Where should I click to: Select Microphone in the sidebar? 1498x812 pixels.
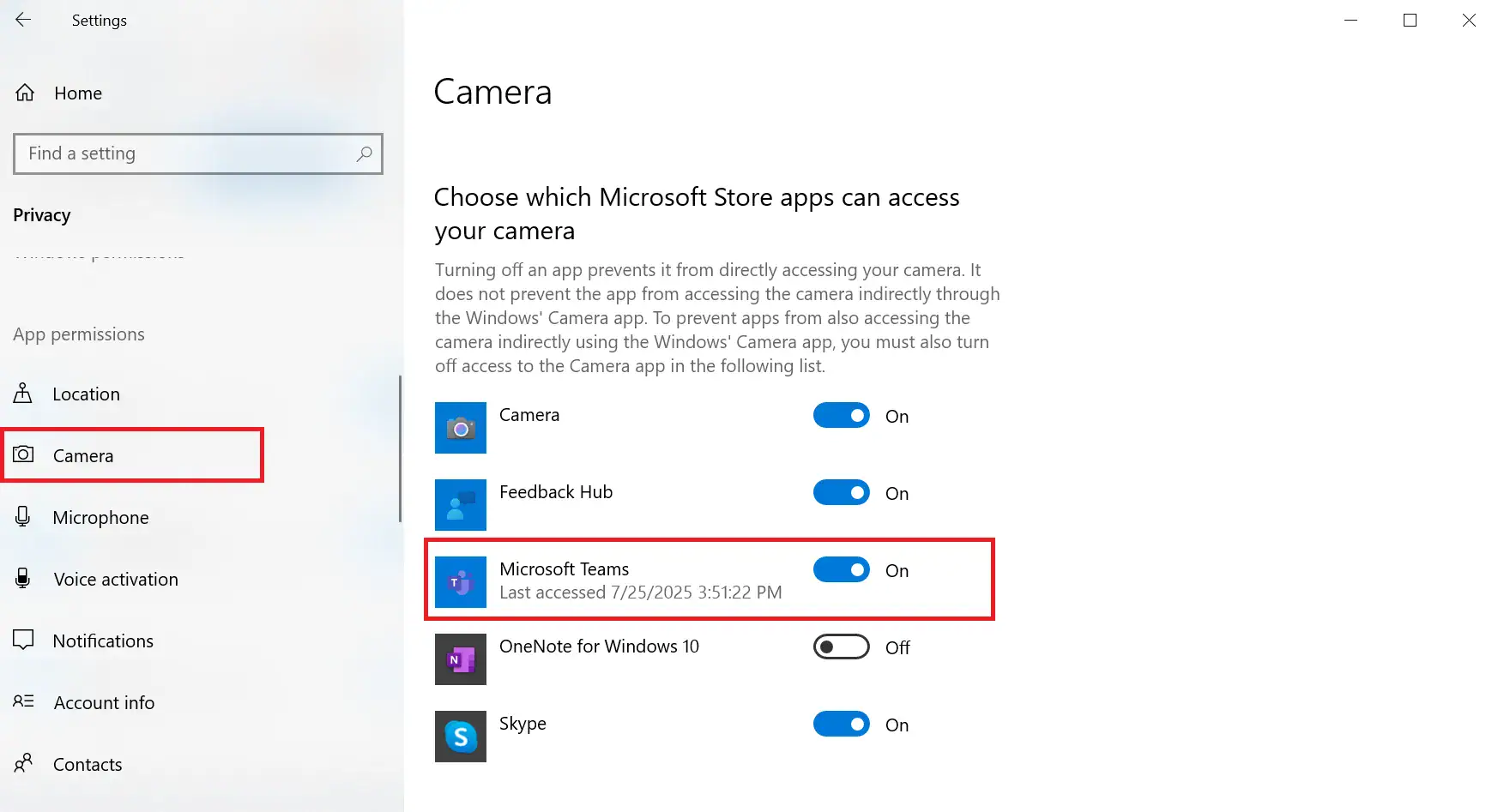(x=100, y=518)
